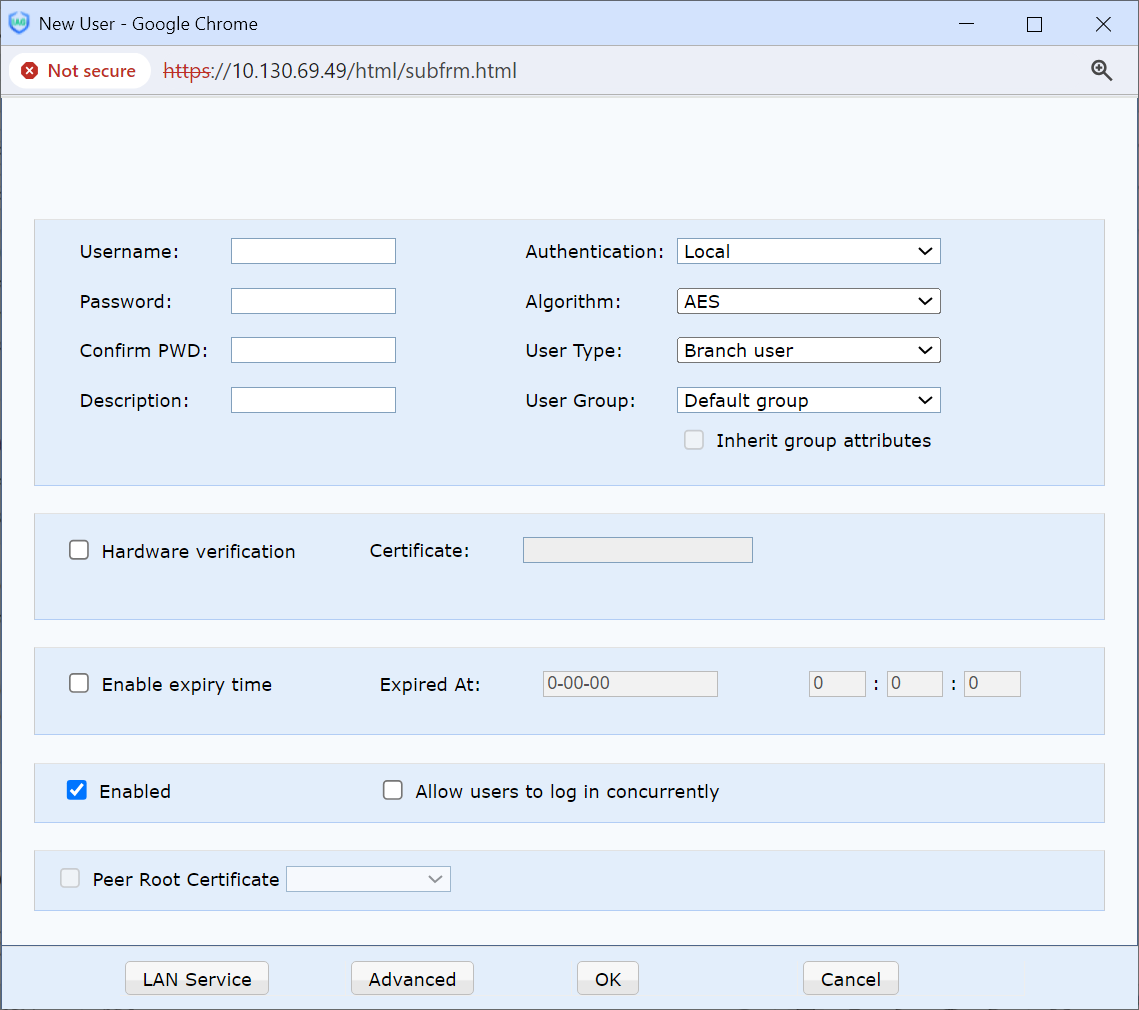Enable expiry time checkbox

79,684
